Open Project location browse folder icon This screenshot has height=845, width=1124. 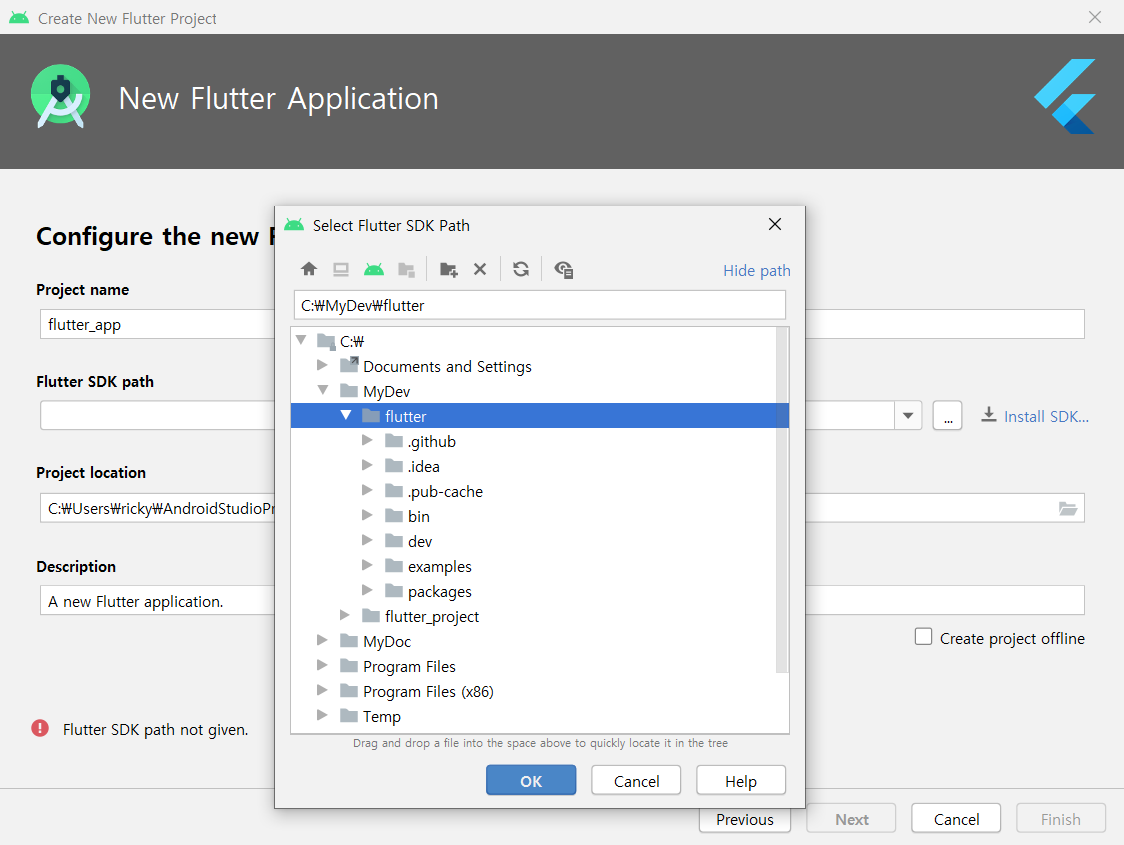click(x=1067, y=508)
